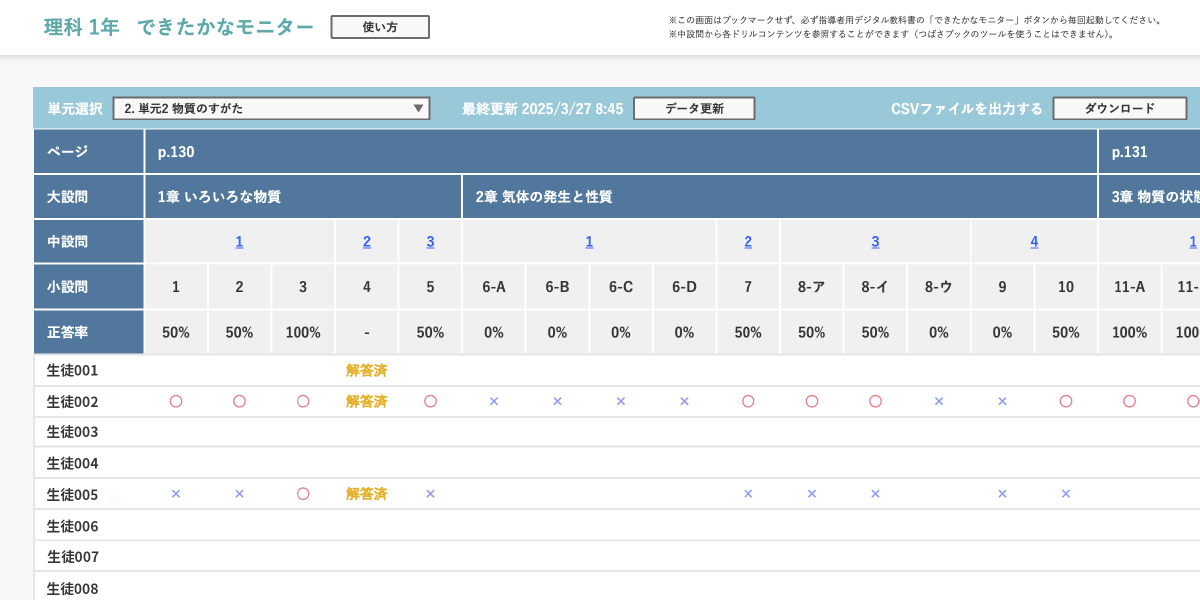Screen dimensions: 1200x600
Task: Click the 小設問 6-A column header
Action: [x=494, y=287]
